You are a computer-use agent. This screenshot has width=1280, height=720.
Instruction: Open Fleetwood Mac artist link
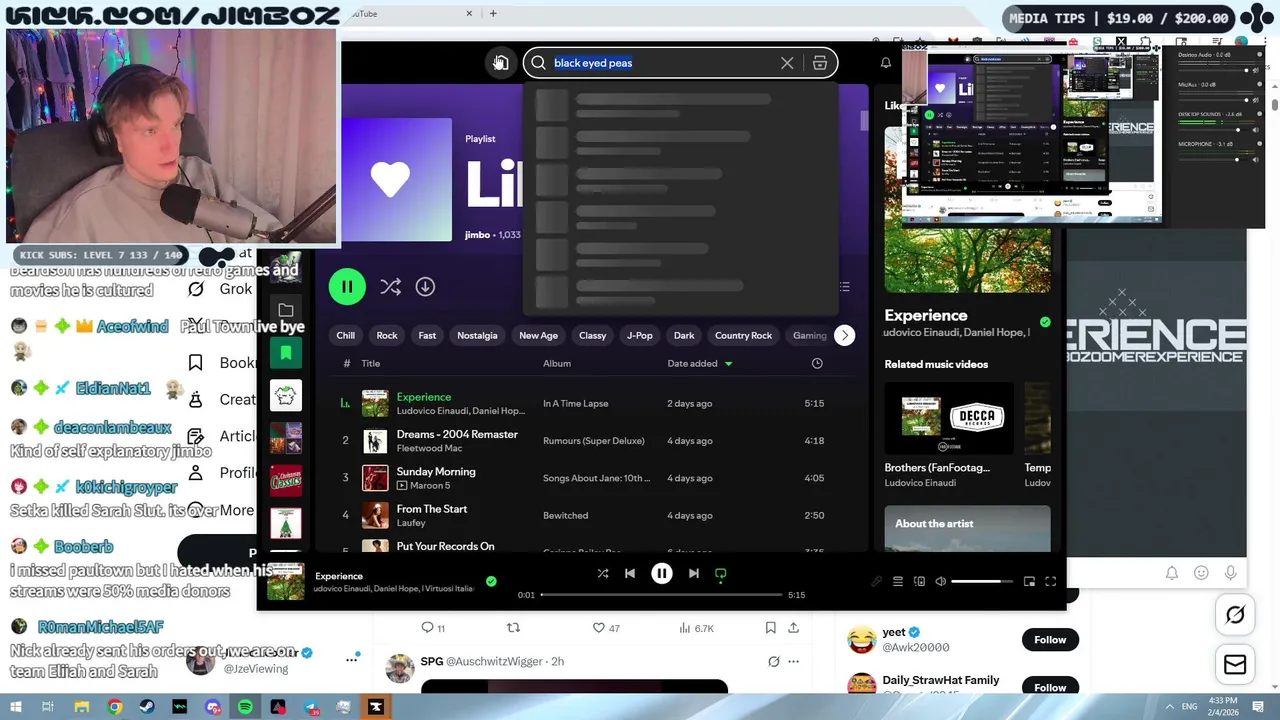tap(429, 448)
